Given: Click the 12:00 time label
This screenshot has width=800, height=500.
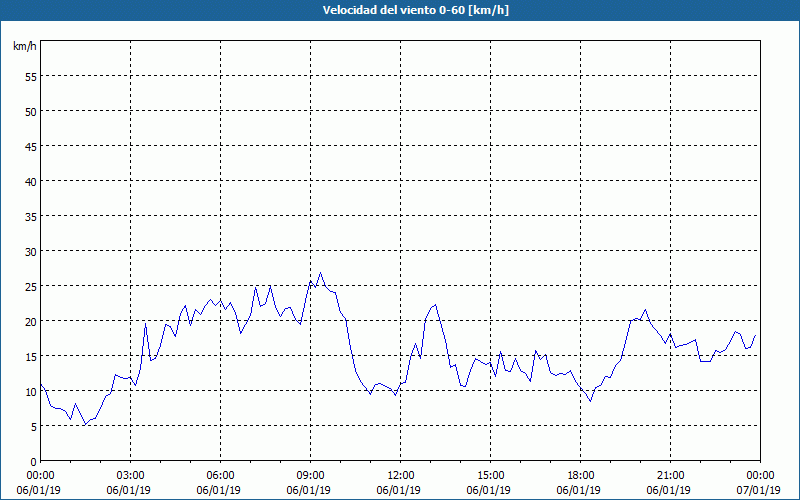Looking at the screenshot, I should (x=401, y=476).
